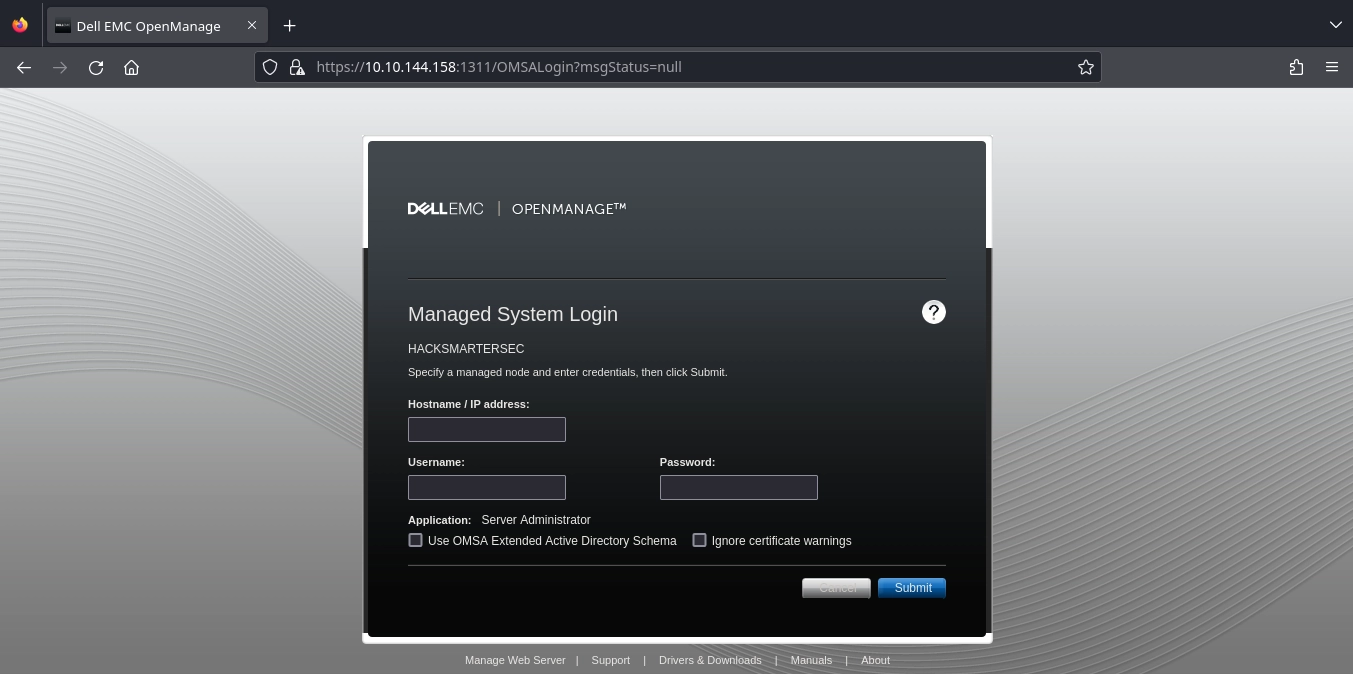This screenshot has width=1353, height=674.
Task: Focus the Hostname / IP address field
Action: [487, 429]
